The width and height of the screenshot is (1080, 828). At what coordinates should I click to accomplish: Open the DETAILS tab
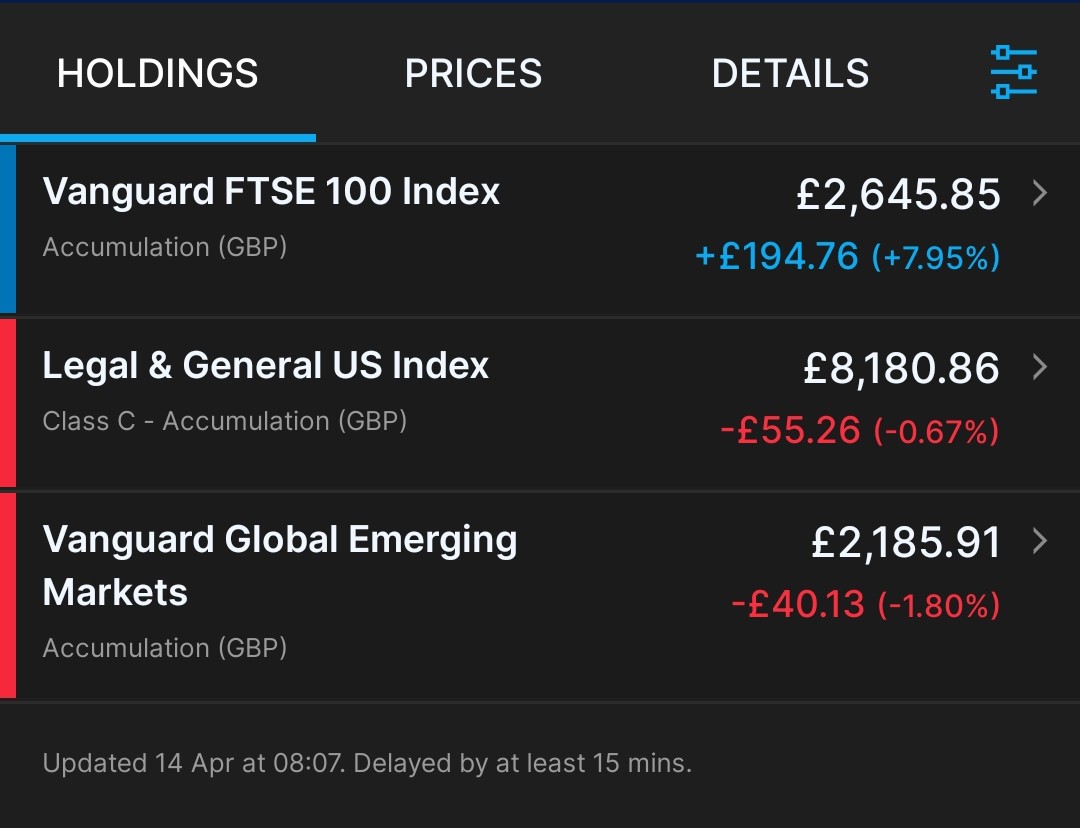[790, 74]
